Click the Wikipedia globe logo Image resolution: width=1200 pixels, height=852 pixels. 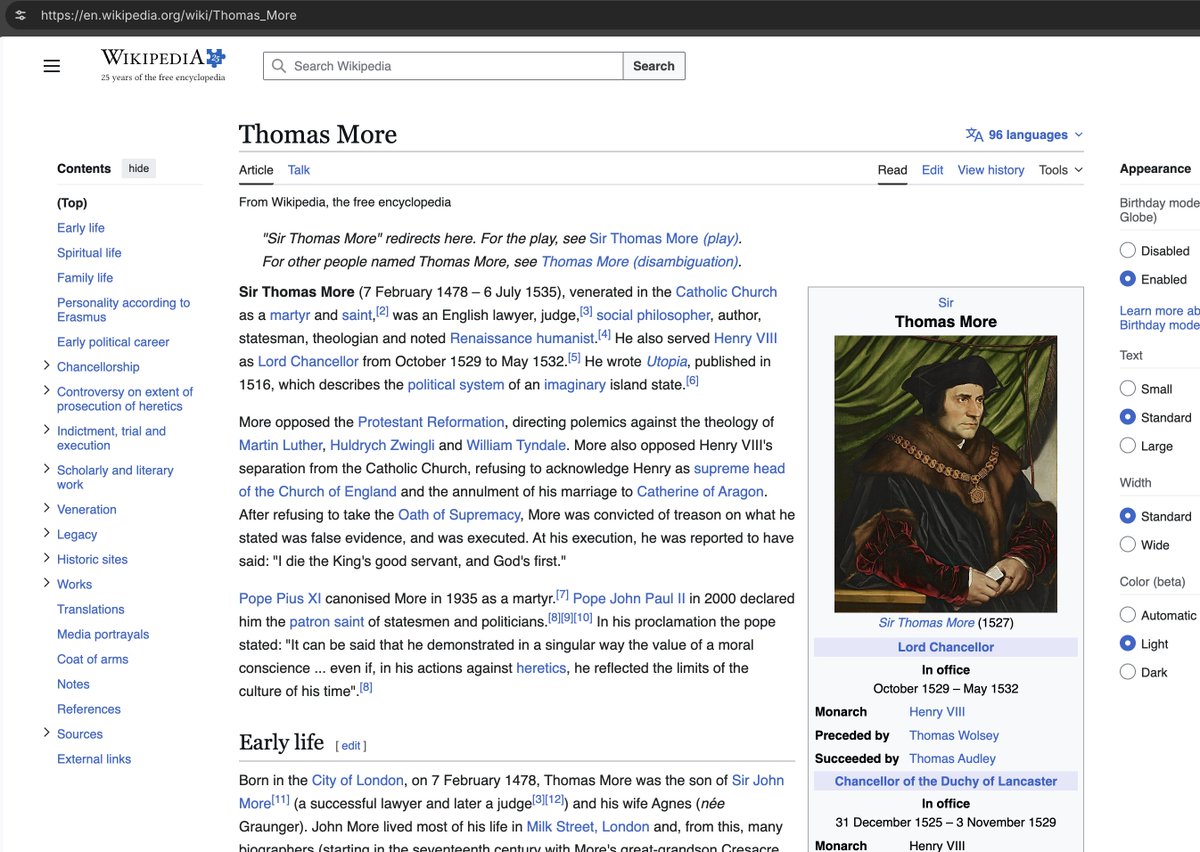(163, 65)
